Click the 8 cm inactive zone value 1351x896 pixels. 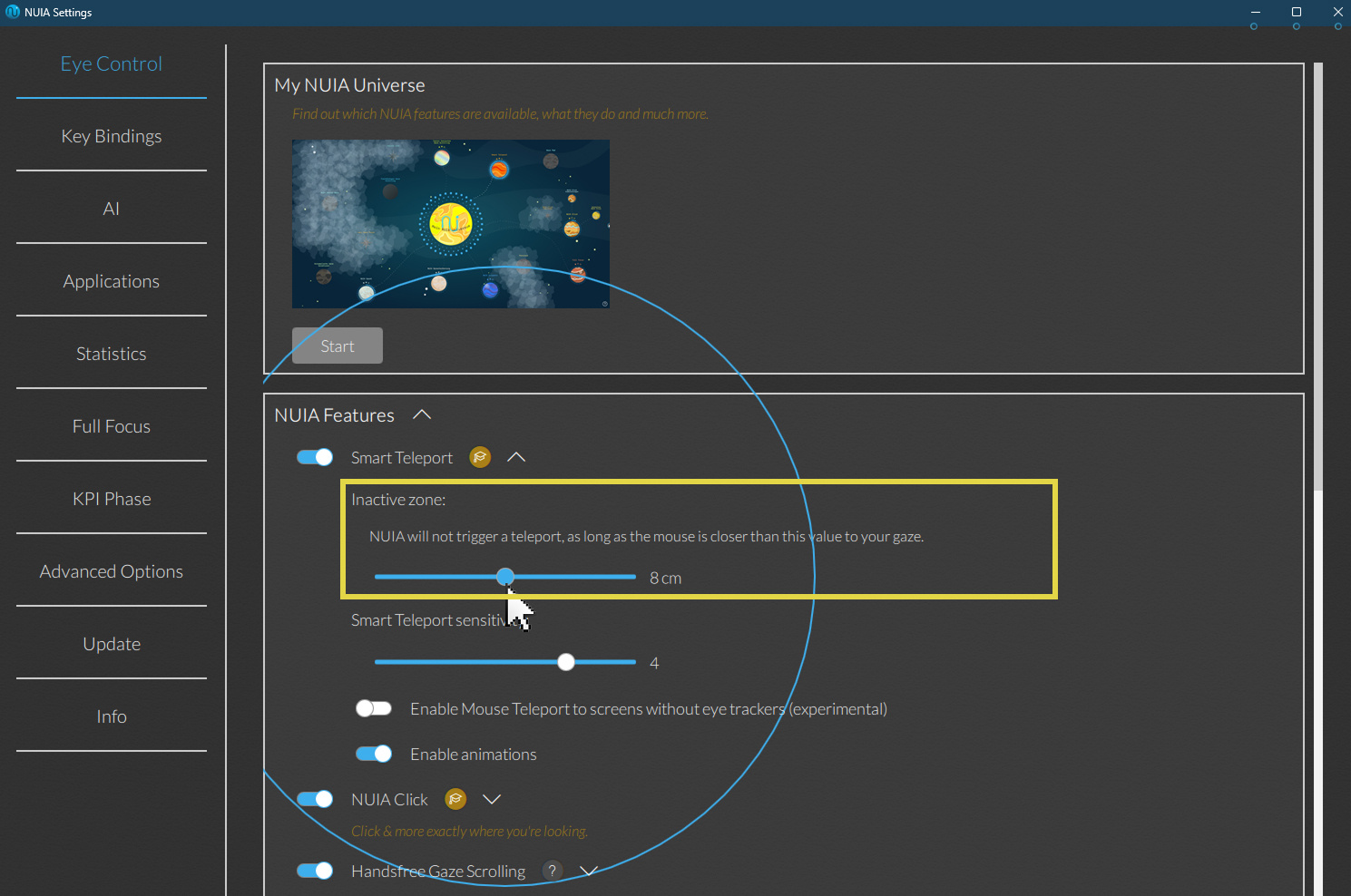pos(665,578)
